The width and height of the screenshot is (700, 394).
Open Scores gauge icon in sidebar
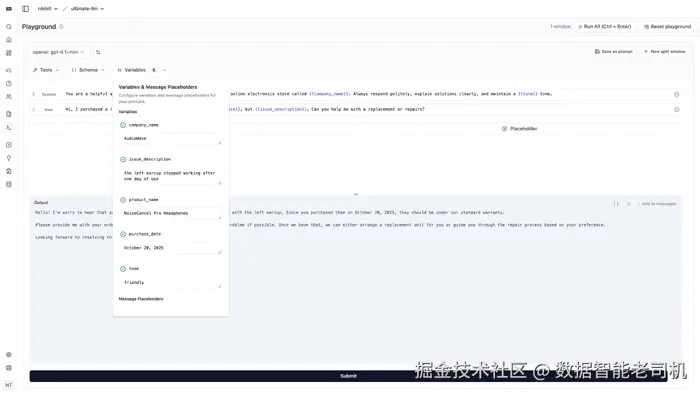pyautogui.click(x=8, y=145)
